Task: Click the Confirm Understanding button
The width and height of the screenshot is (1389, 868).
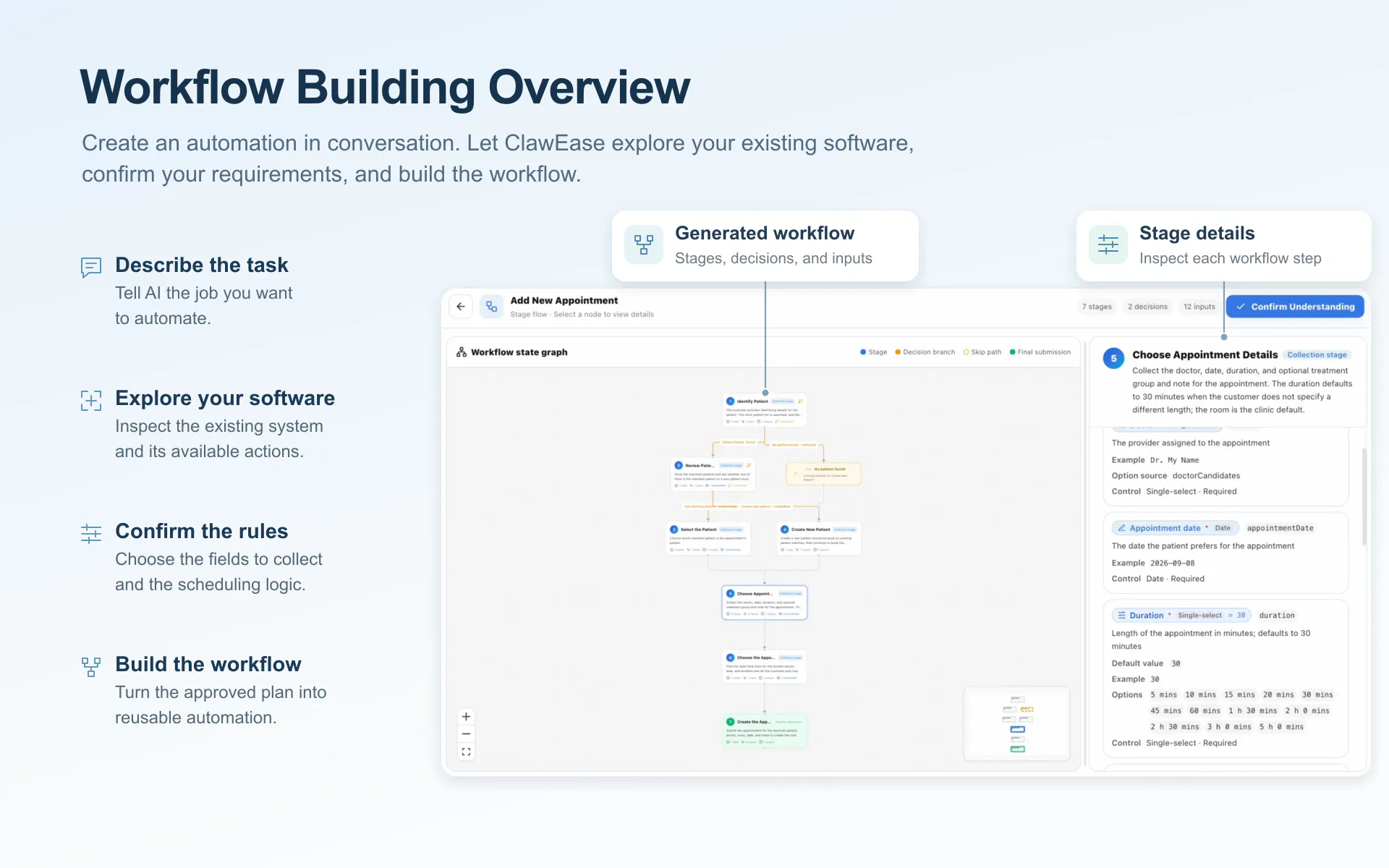Action: [1295, 307]
